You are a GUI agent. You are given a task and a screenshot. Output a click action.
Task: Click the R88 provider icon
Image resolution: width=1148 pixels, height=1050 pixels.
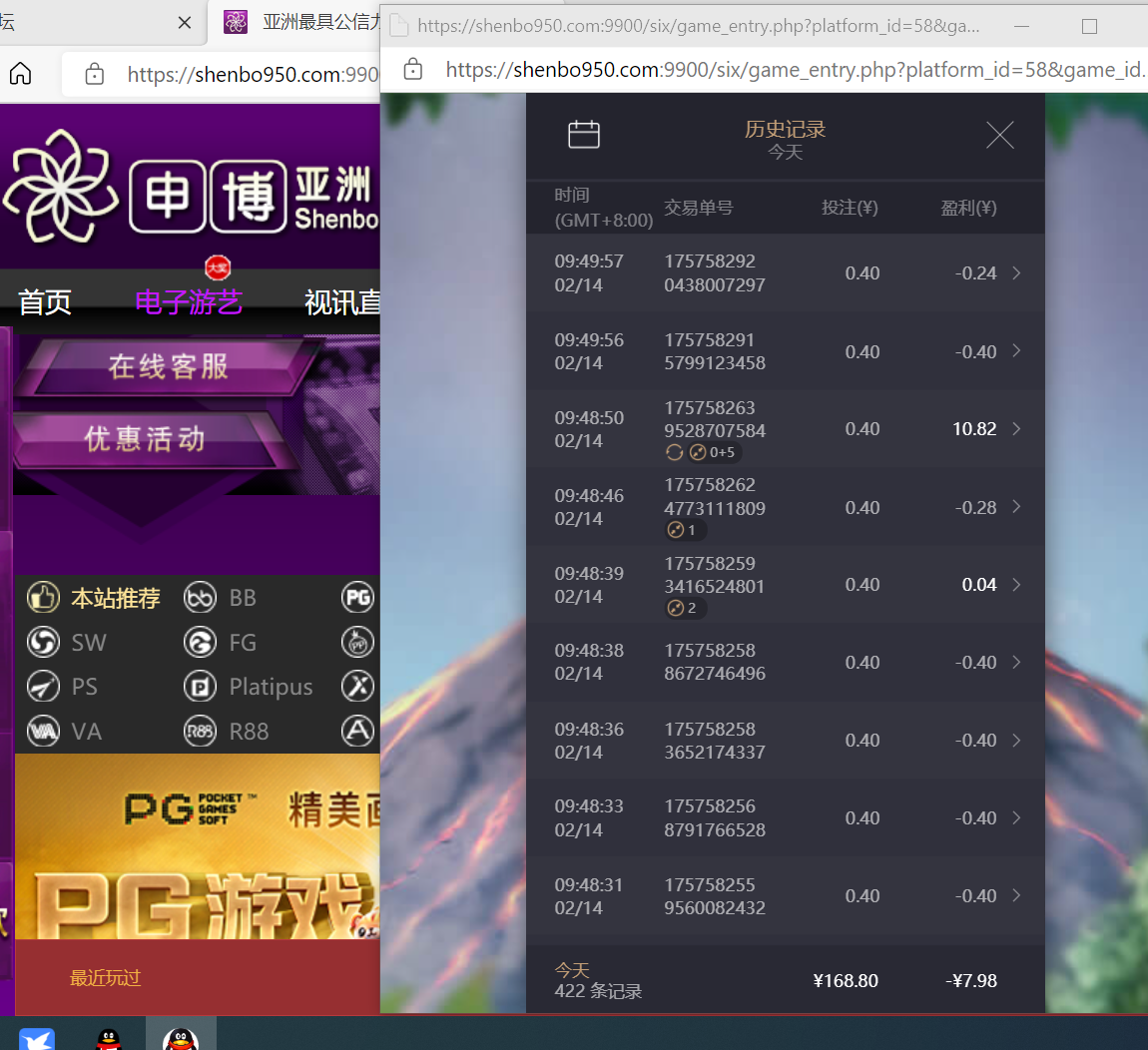click(x=200, y=731)
